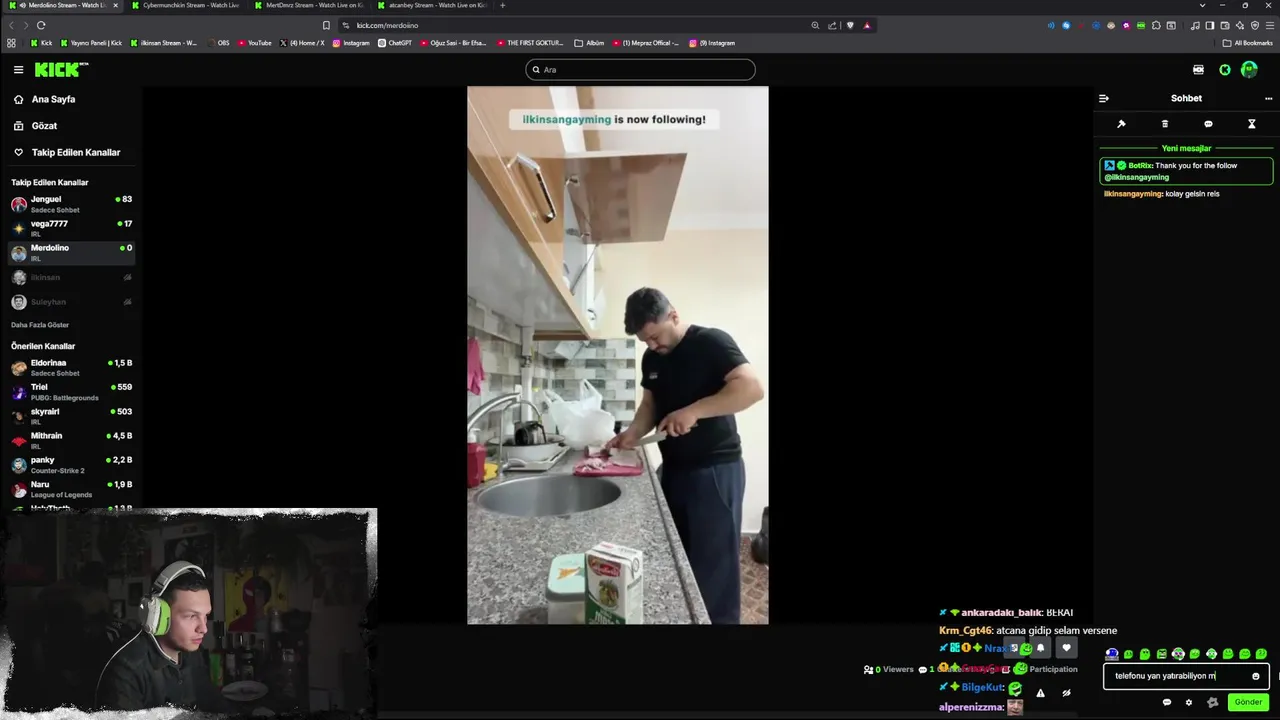
Task: Open Jenguel followed channel
Action: click(71, 204)
